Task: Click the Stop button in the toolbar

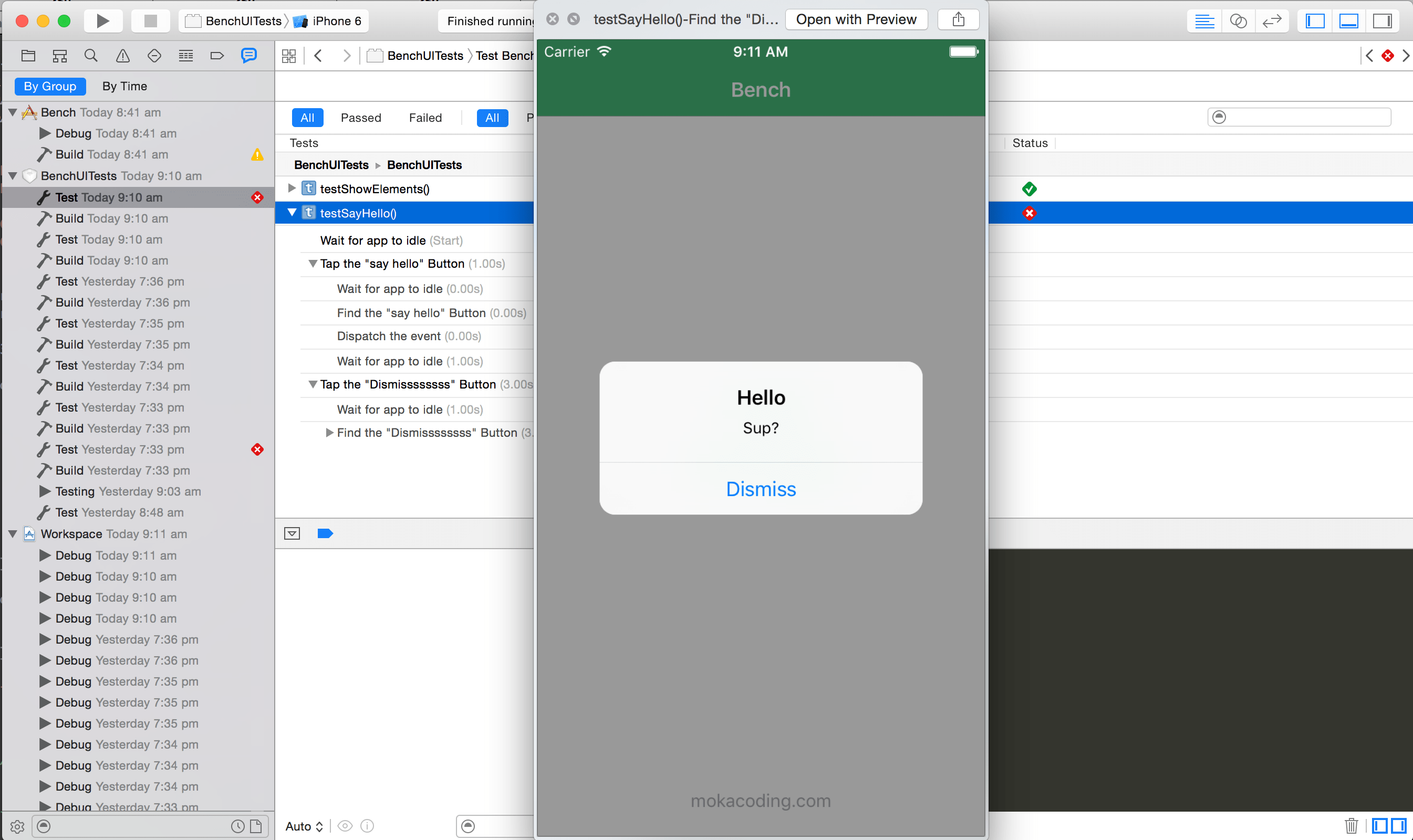Action: pyautogui.click(x=150, y=21)
